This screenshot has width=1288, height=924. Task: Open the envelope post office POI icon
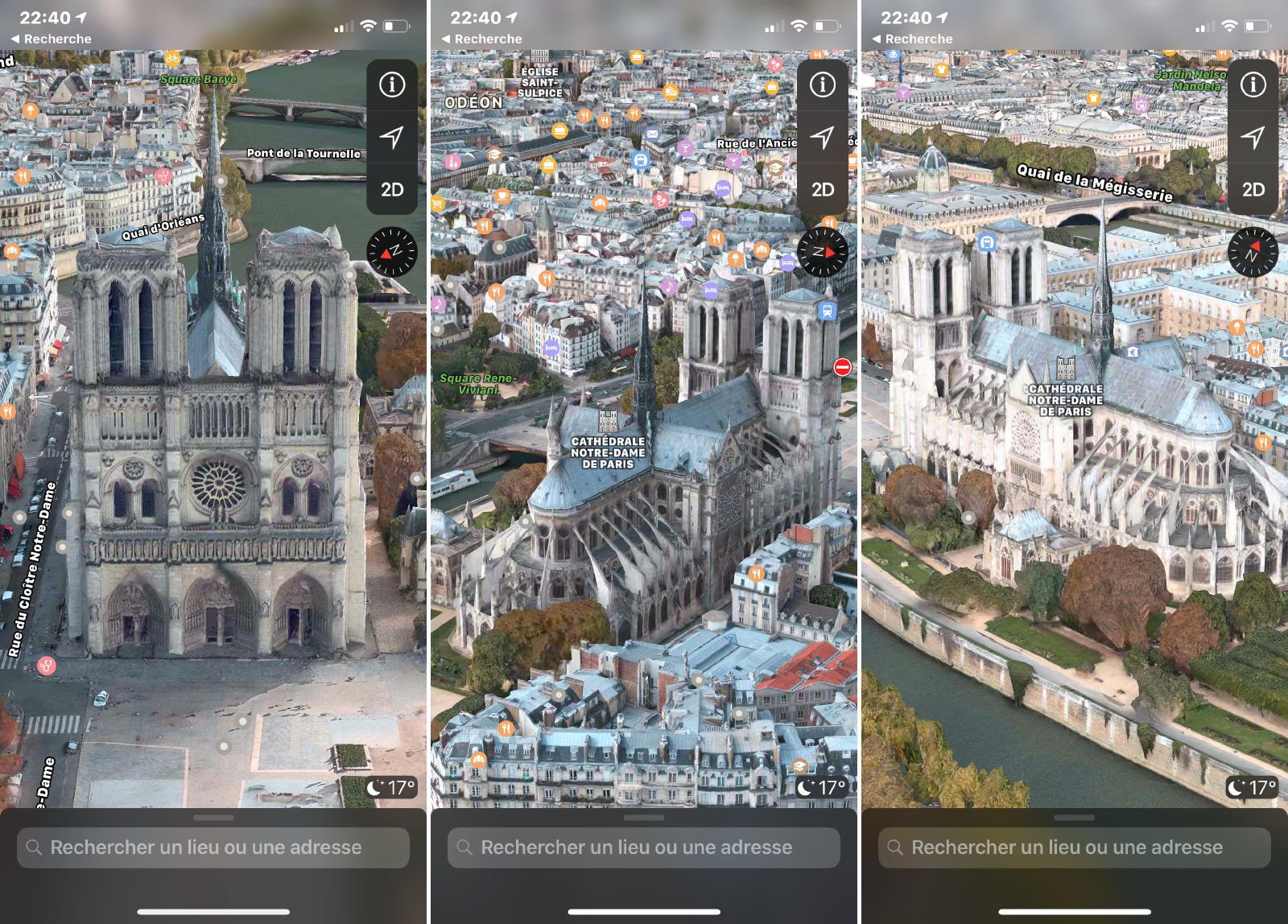pyautogui.click(x=651, y=134)
